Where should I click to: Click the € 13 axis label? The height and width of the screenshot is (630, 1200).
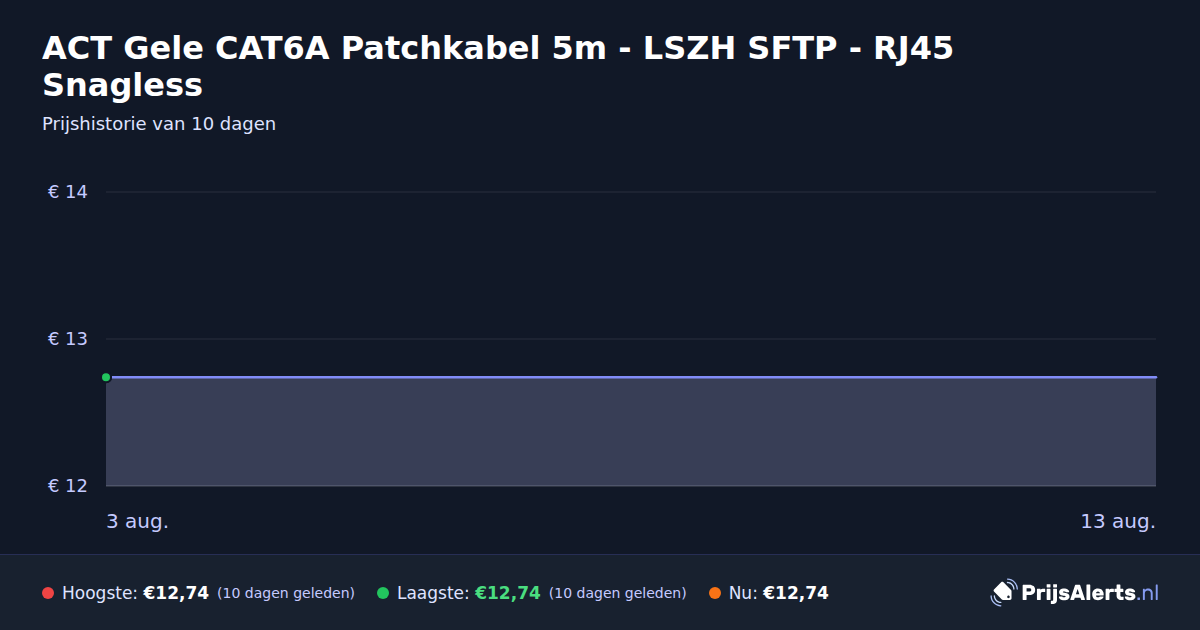[x=68, y=339]
